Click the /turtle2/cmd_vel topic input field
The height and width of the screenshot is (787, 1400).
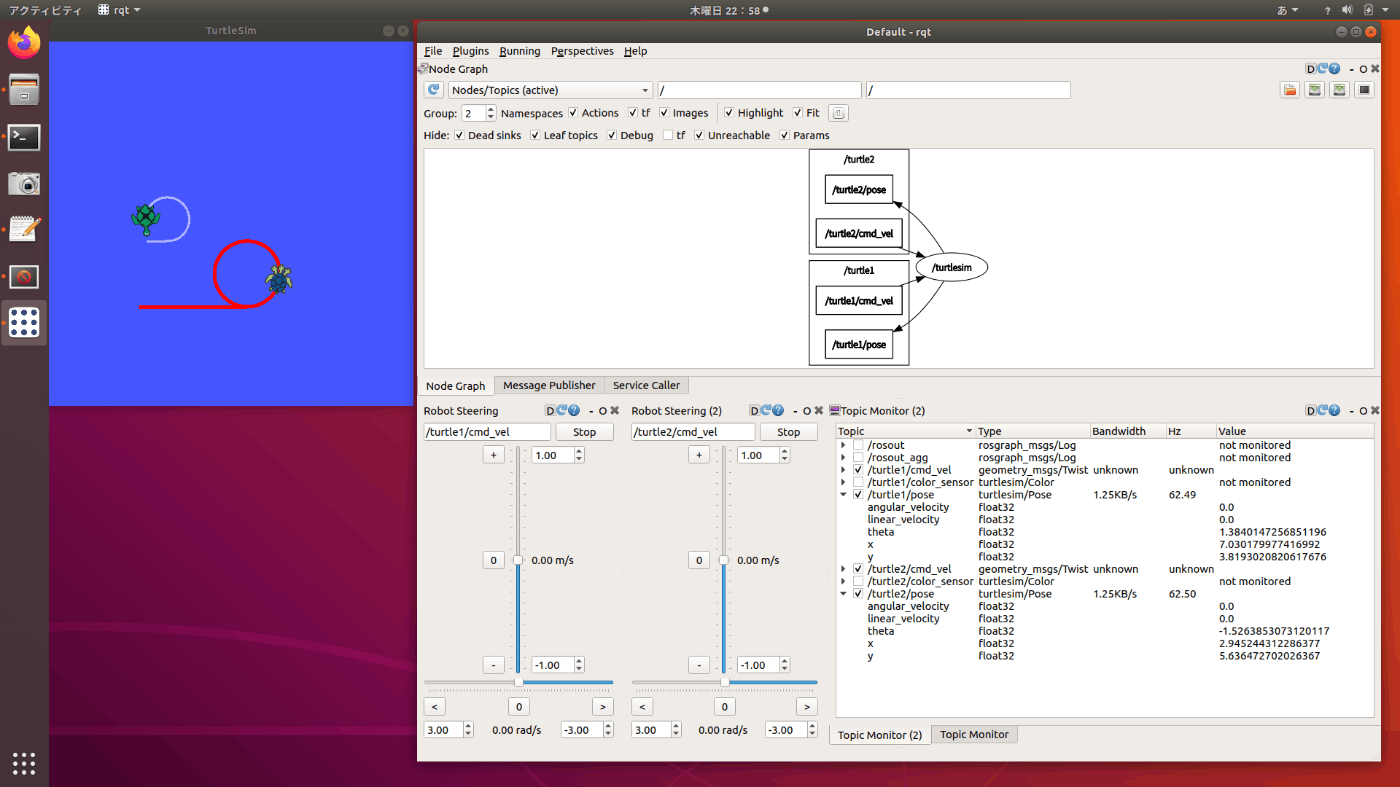(693, 432)
